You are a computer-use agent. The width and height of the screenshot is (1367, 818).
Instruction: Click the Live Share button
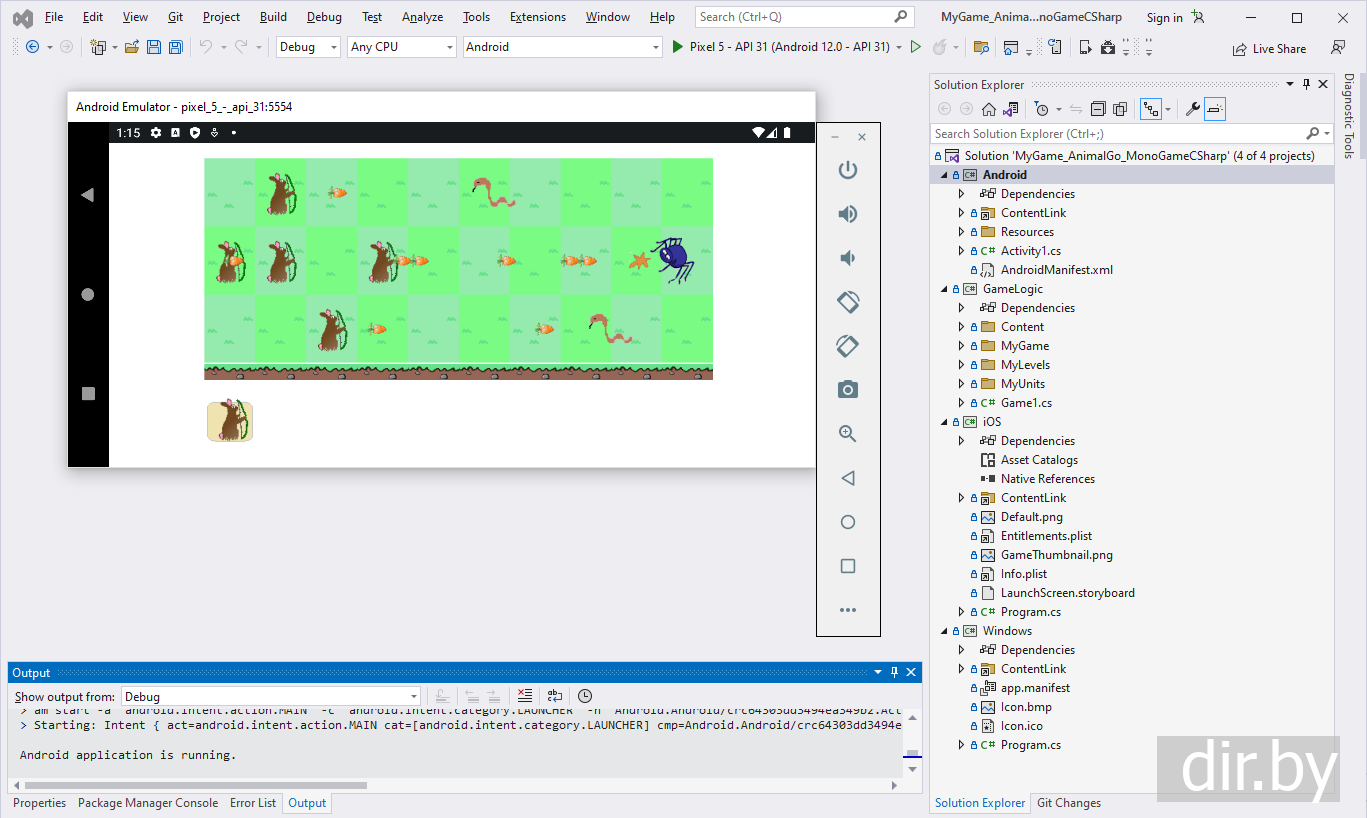click(1269, 48)
